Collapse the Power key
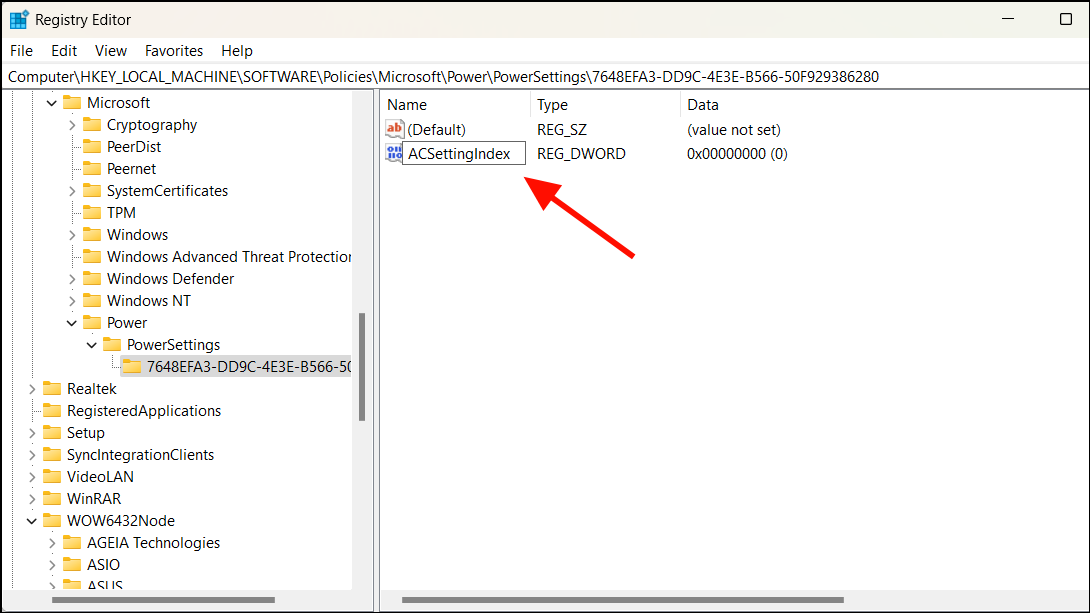 pyautogui.click(x=72, y=323)
